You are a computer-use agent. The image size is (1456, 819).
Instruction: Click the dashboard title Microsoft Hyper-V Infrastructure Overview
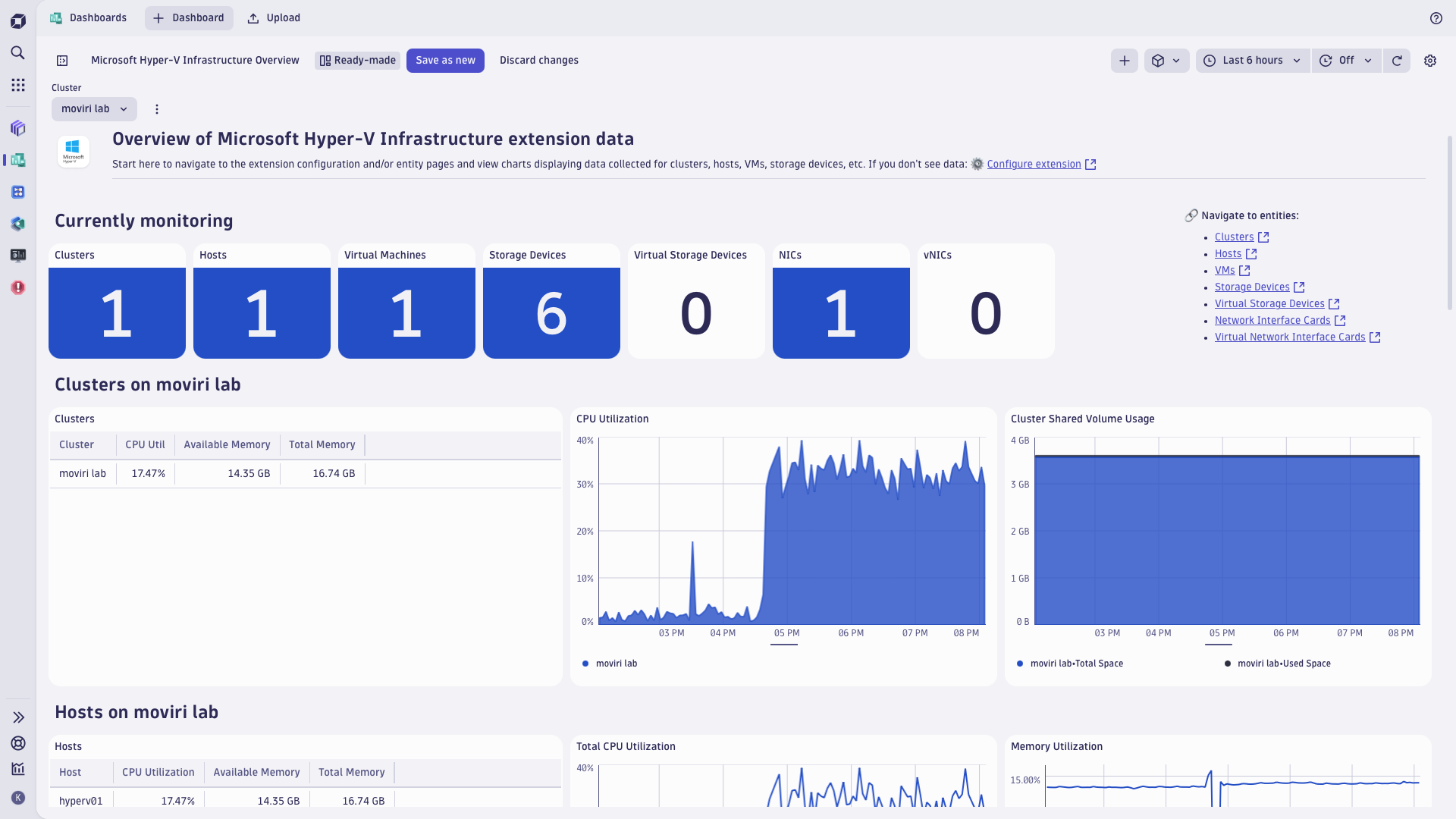[195, 61]
